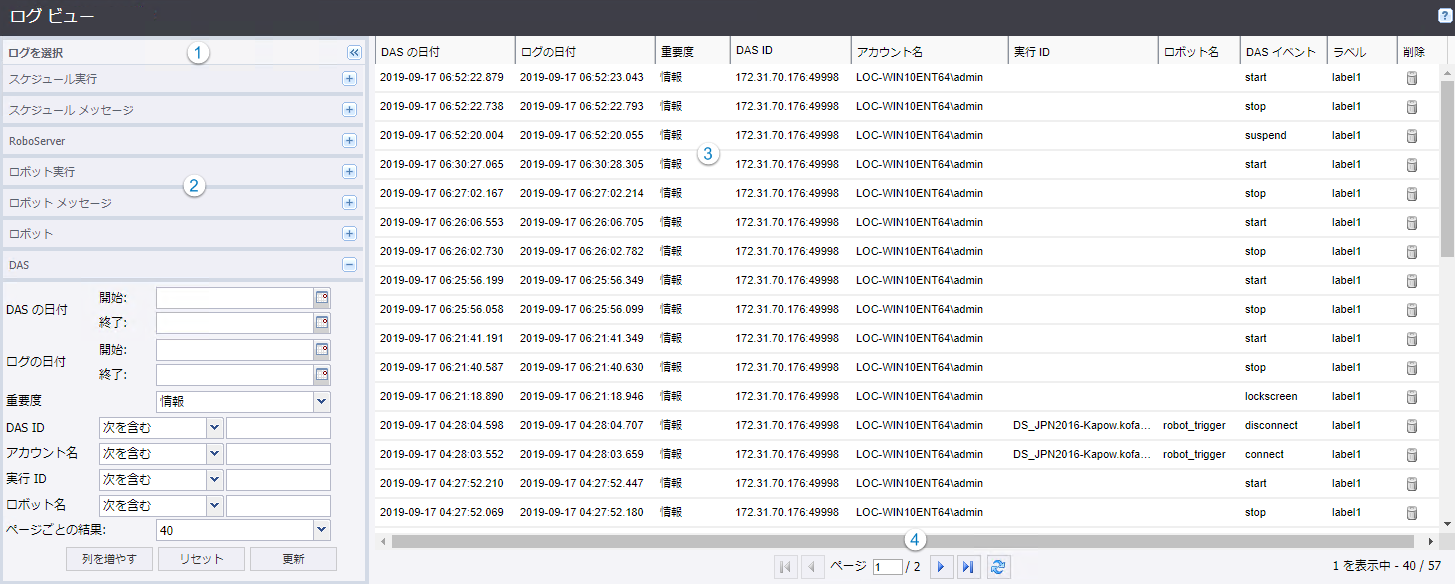This screenshot has width=1455, height=584.
Task: Delete the suspend event row via trash icon
Action: 1412,136
